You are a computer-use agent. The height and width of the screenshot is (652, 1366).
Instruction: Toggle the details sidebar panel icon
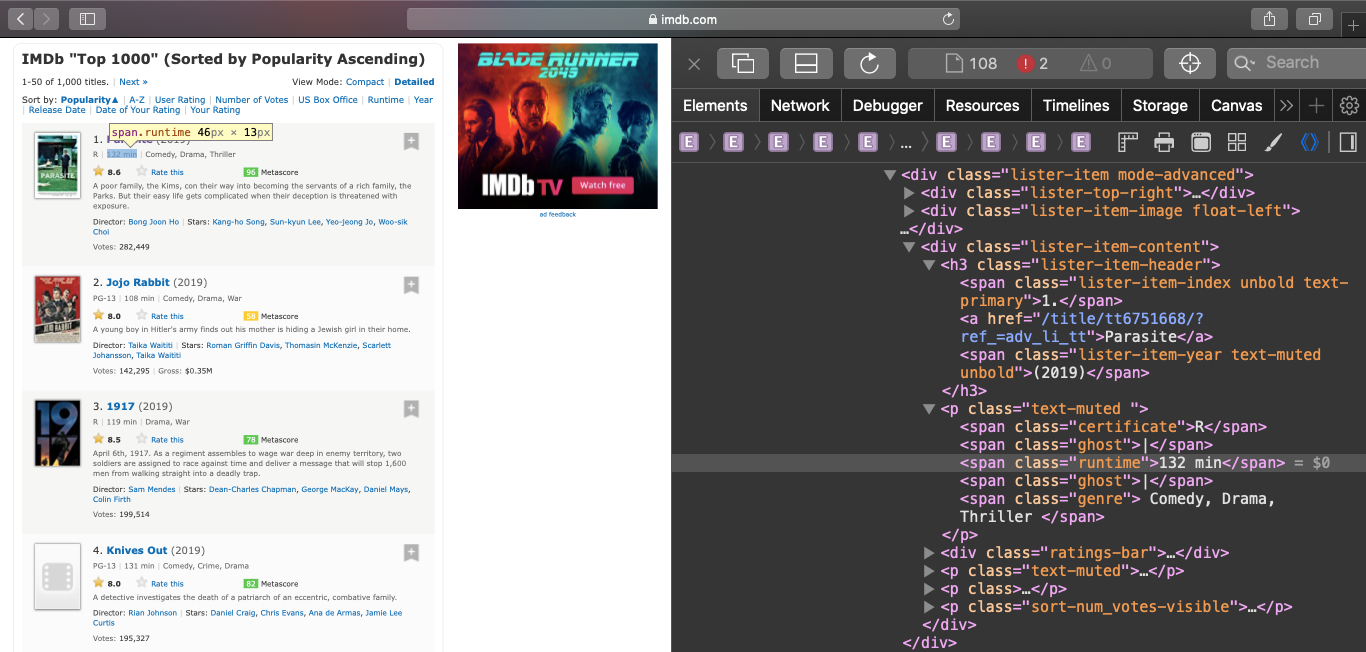pos(1347,142)
